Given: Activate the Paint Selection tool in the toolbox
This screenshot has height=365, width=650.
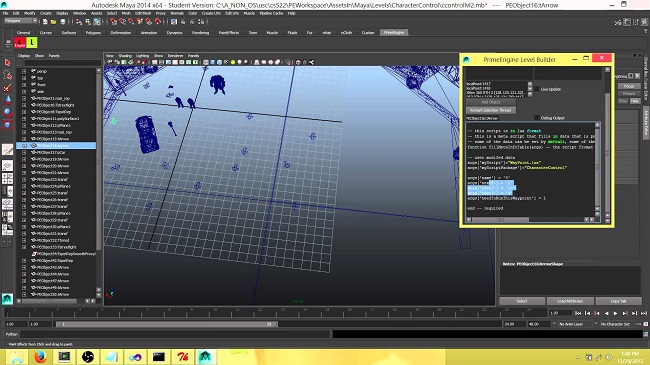Looking at the screenshot, I should [x=7, y=88].
